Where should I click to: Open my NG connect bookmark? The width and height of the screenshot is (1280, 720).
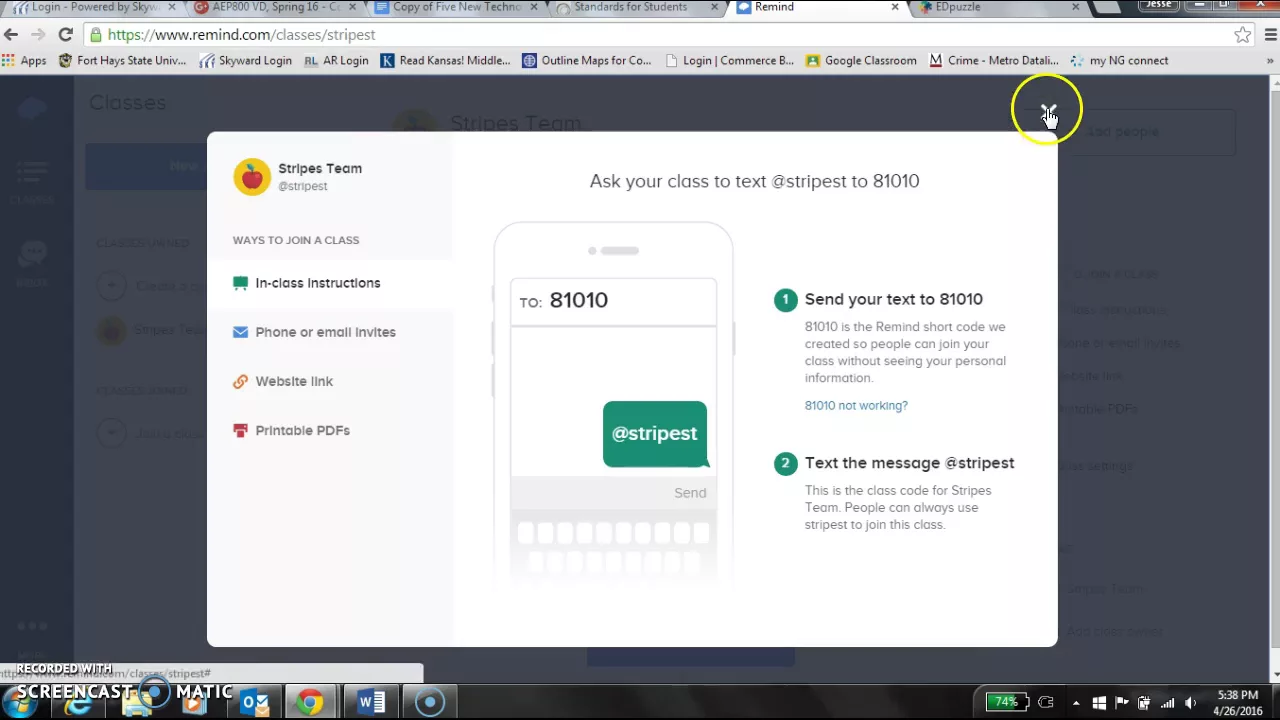1119,61
